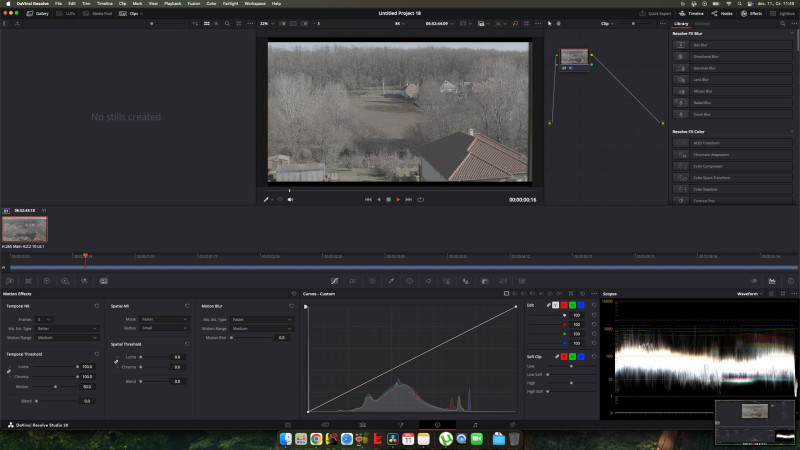800x450 pixels.
Task: Adjust the Temporal Threshold Luma slider
Action: tap(56, 367)
